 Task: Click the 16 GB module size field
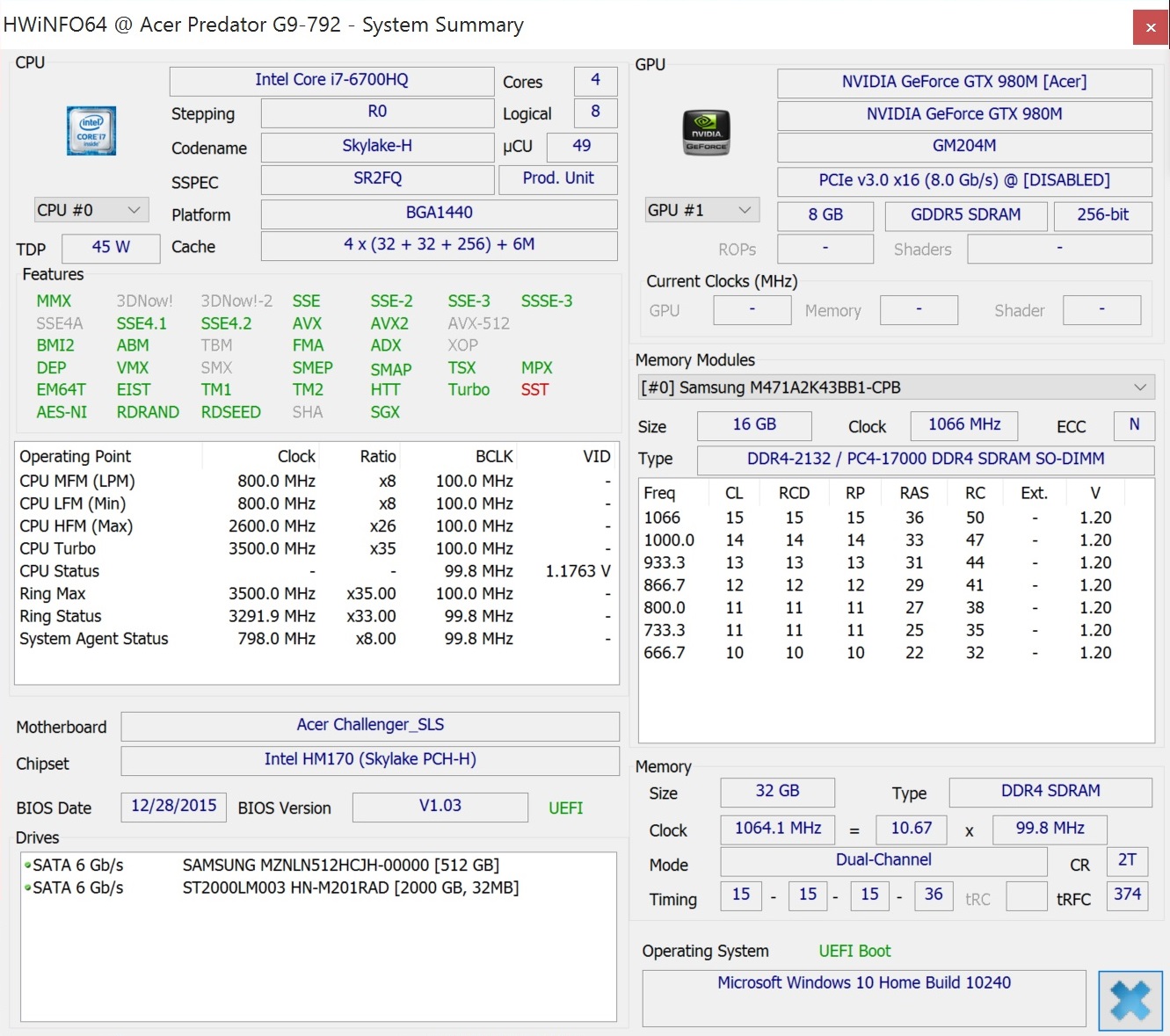coord(754,425)
